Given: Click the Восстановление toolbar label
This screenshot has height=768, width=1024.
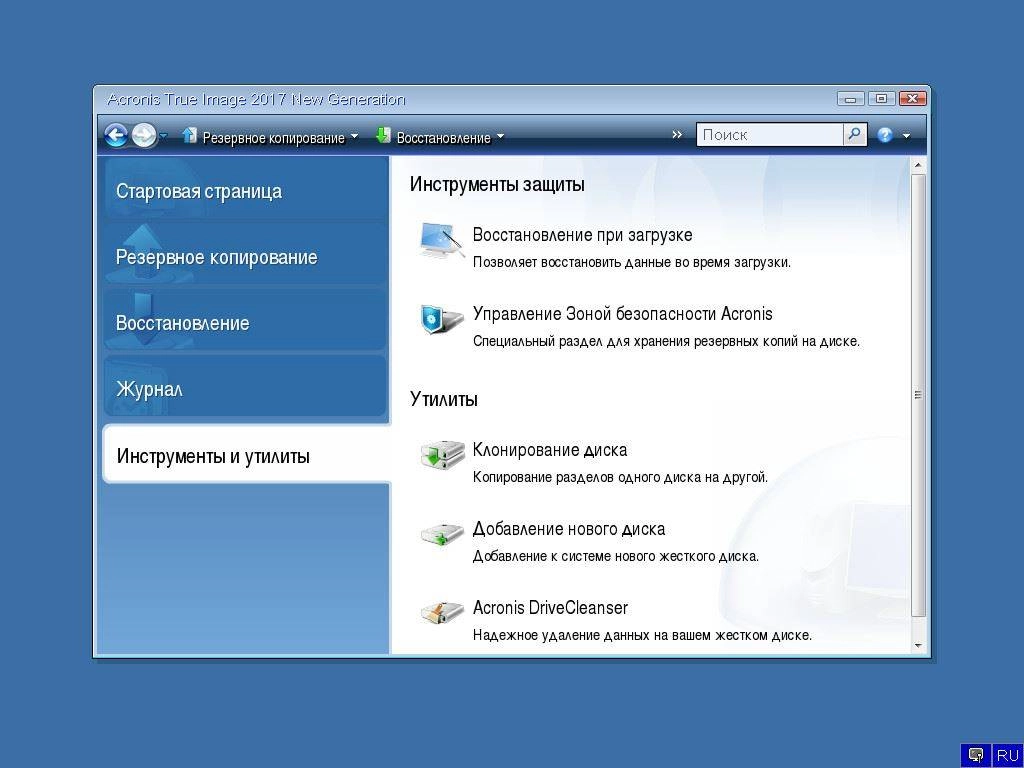Looking at the screenshot, I should pyautogui.click(x=443, y=138).
